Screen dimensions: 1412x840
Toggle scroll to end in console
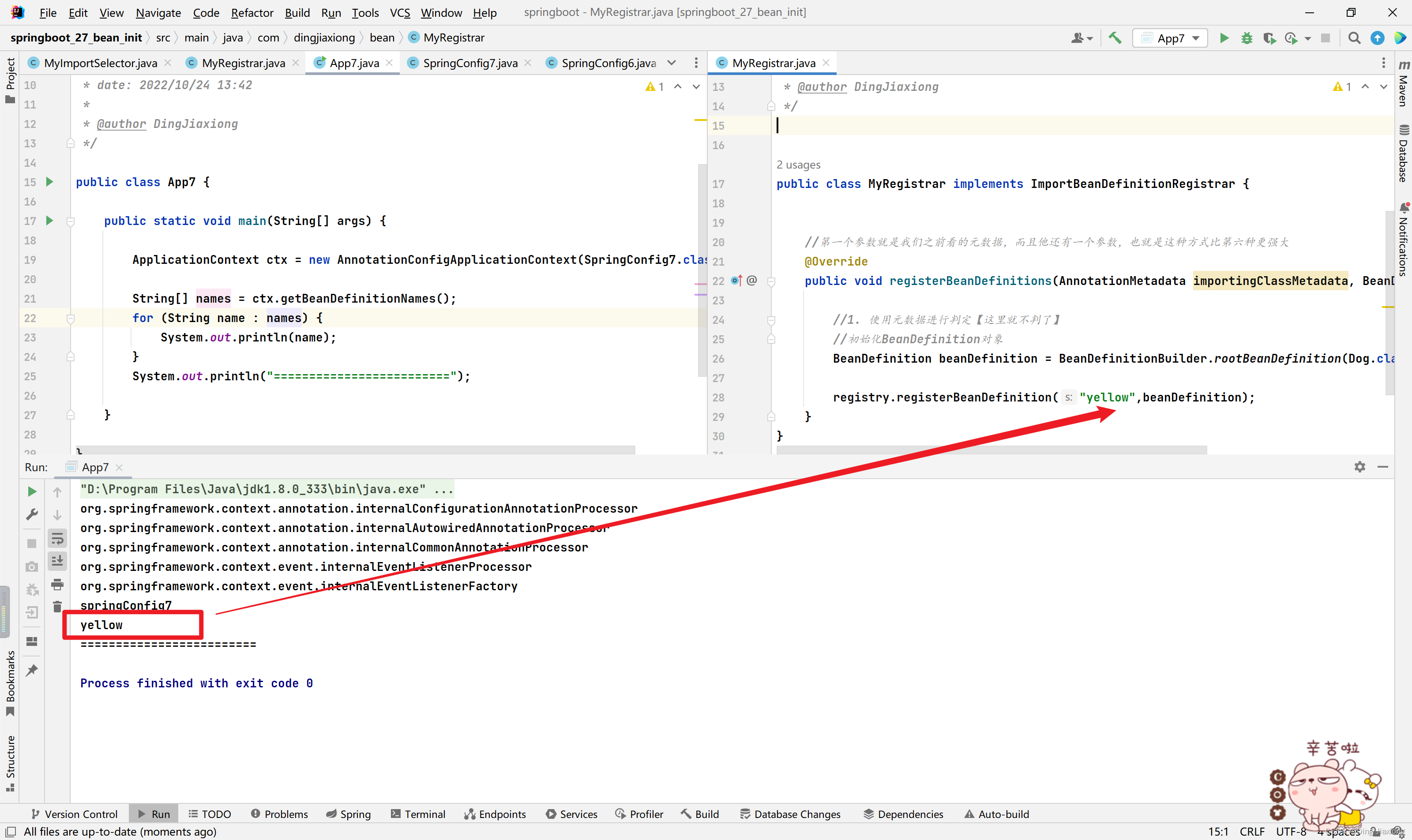tap(57, 561)
